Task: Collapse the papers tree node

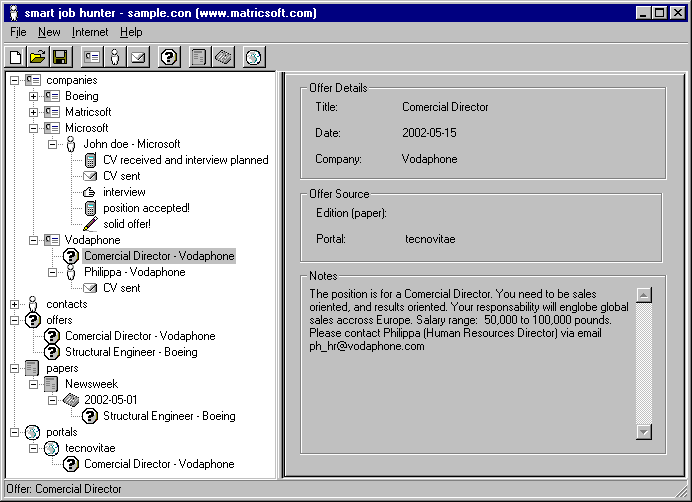Action: (x=15, y=368)
